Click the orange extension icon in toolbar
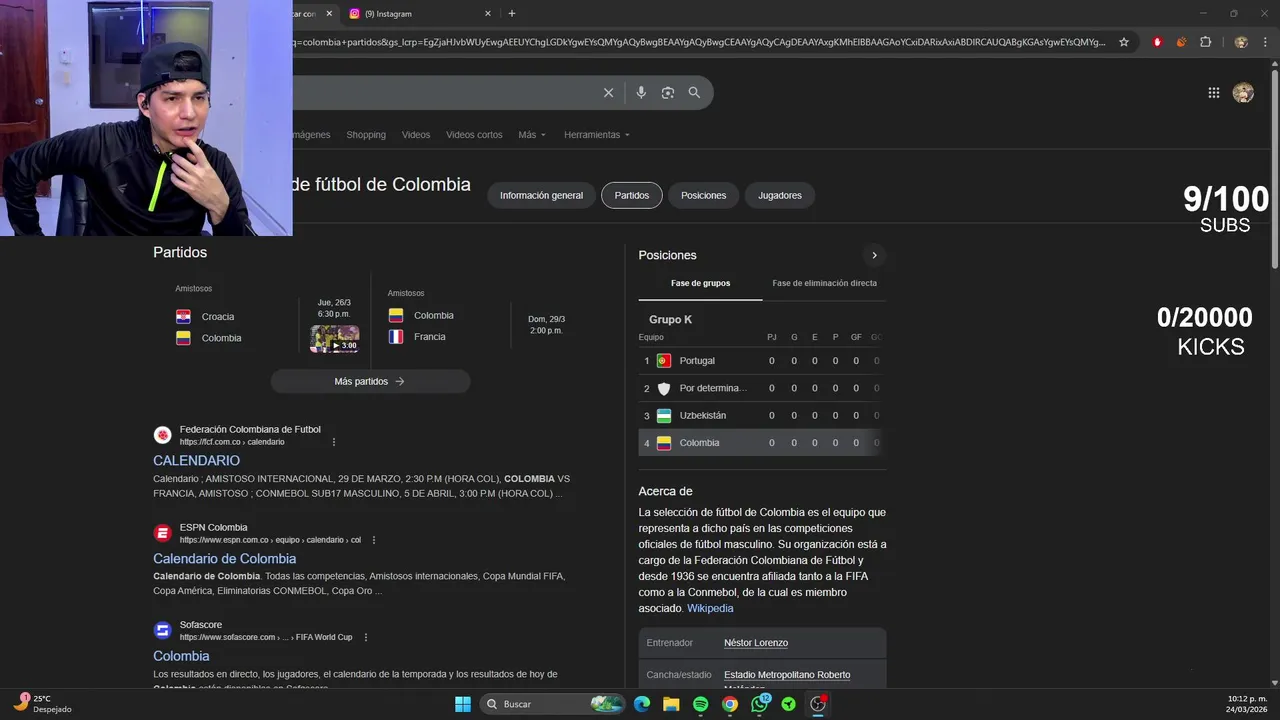The height and width of the screenshot is (720, 1280). coord(1181,42)
